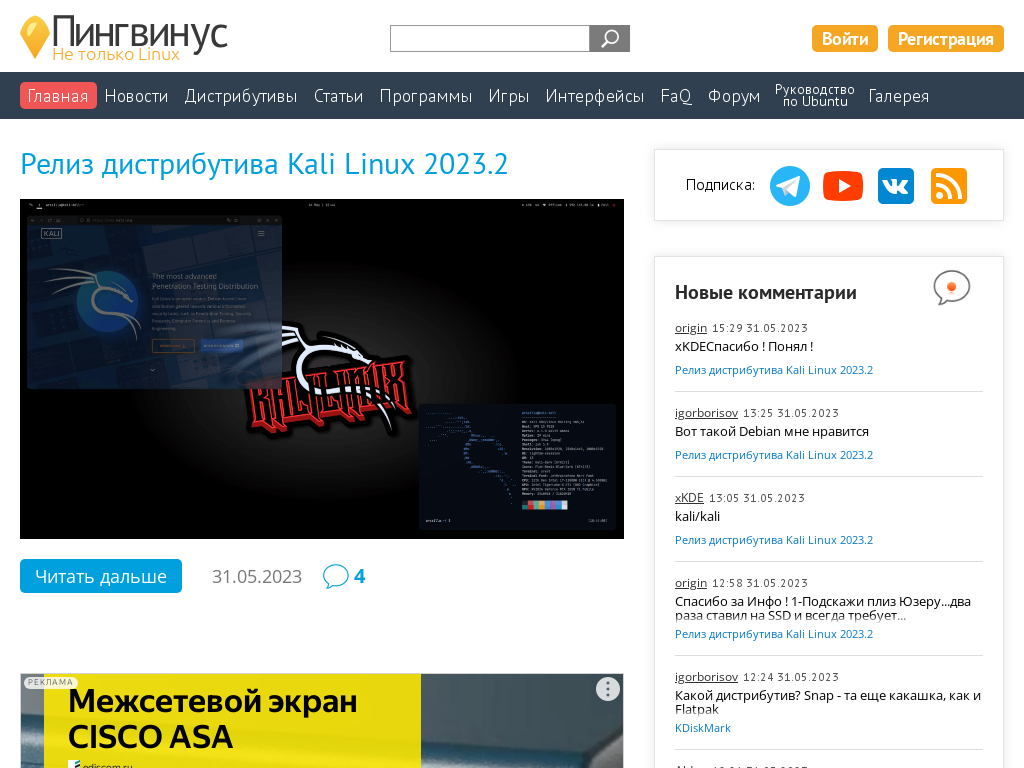Image resolution: width=1024 pixels, height=768 pixels.
Task: Click the article date 31.05.2023
Action: 257,576
